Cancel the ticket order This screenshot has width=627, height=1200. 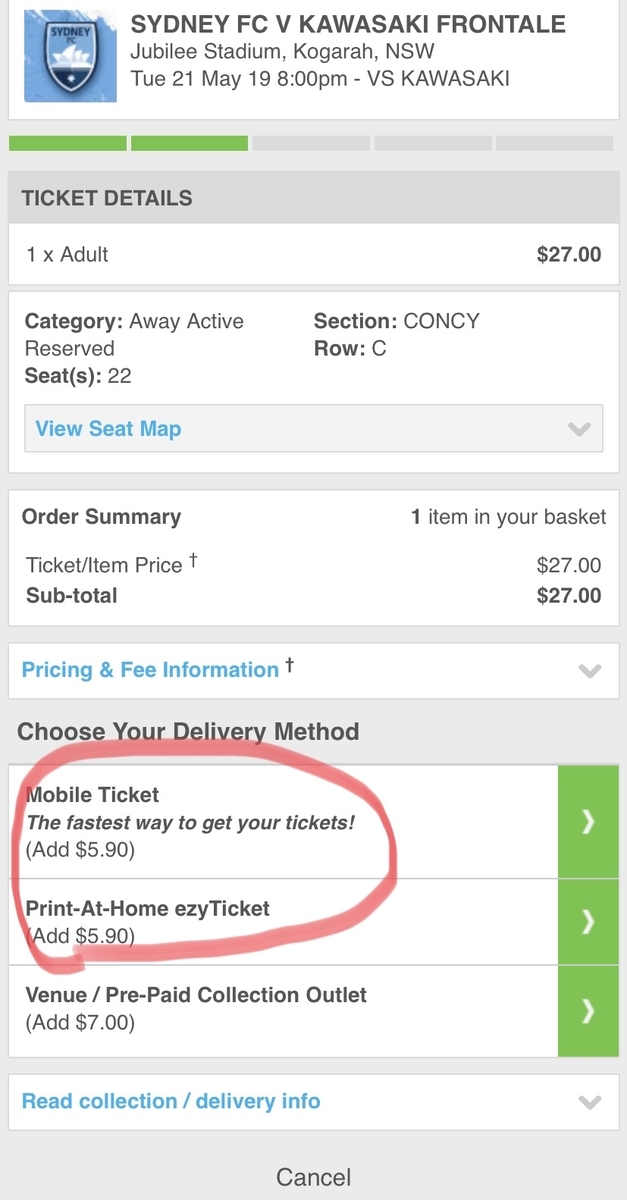[x=313, y=1177]
